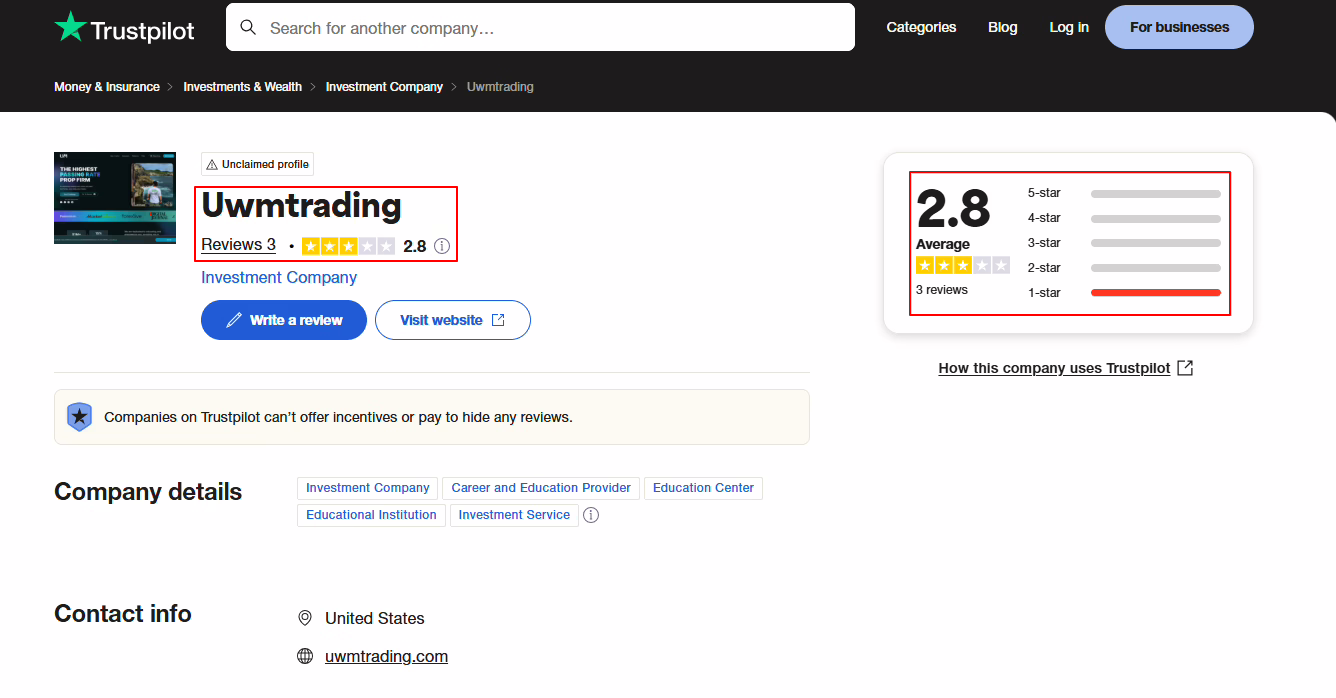
Task: Click info icon beside Investment Service tag
Action: [x=591, y=515]
